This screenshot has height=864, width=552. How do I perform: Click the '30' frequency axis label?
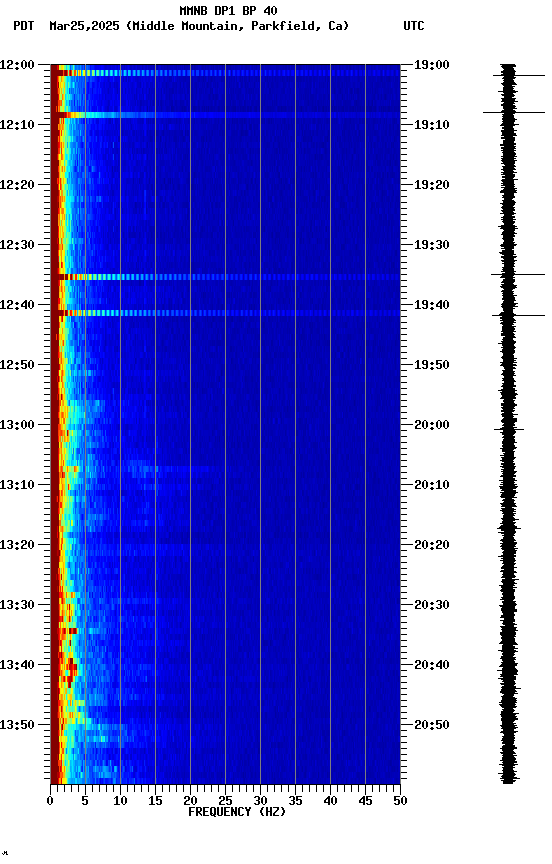tap(260, 801)
